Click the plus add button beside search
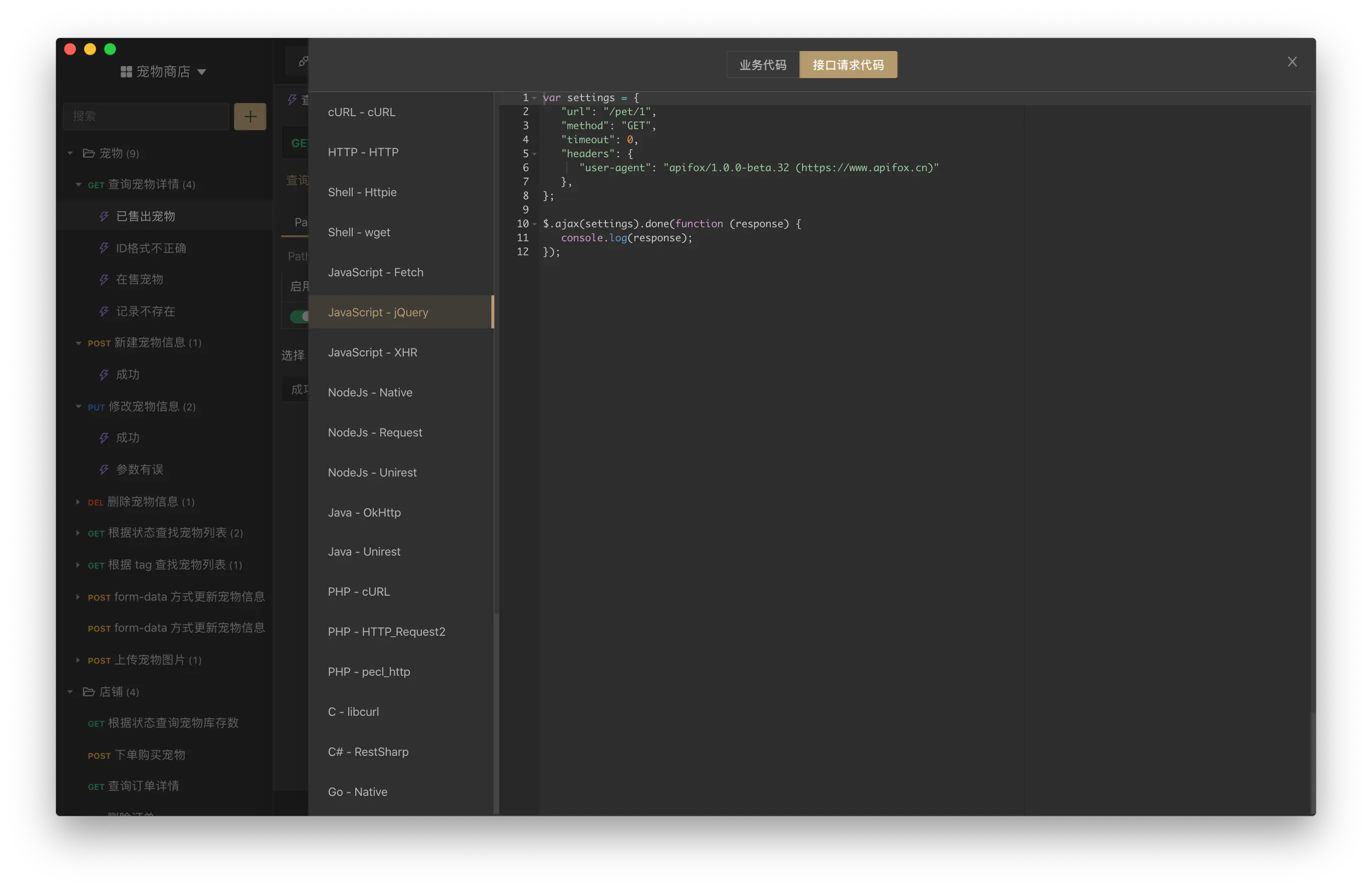The width and height of the screenshot is (1372, 890). [250, 117]
